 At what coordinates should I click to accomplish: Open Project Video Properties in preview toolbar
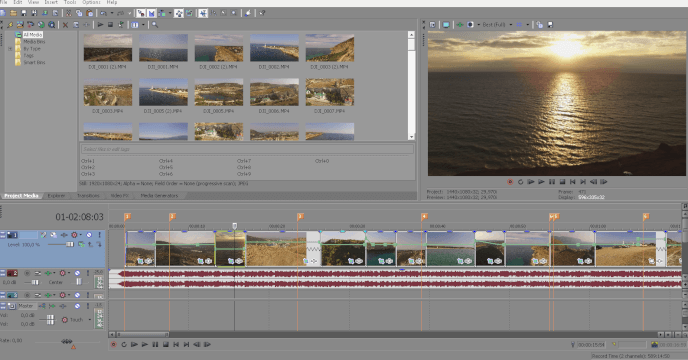(433, 25)
